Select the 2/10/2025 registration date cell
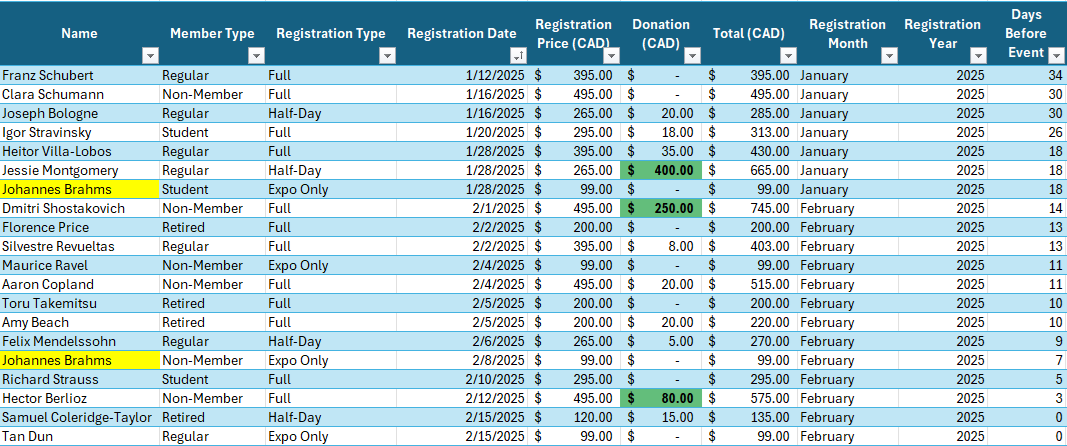The height and width of the screenshot is (446, 1067). [x=462, y=379]
